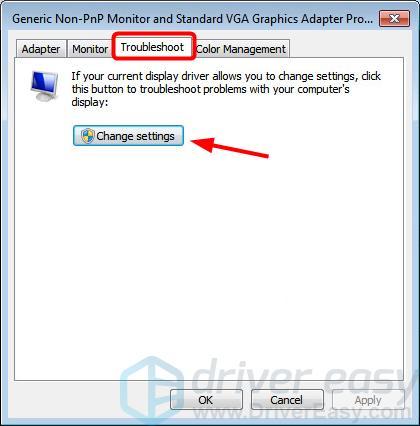Click the dialog title bar text
Viewport: 420px width, 426px height.
coord(193,19)
